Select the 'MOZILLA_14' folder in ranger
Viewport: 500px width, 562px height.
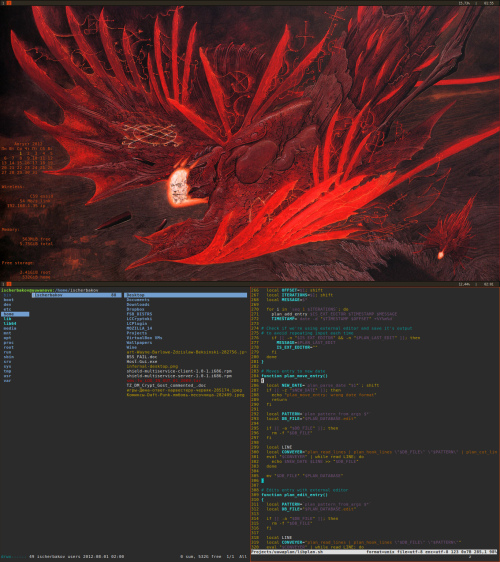tap(139, 328)
